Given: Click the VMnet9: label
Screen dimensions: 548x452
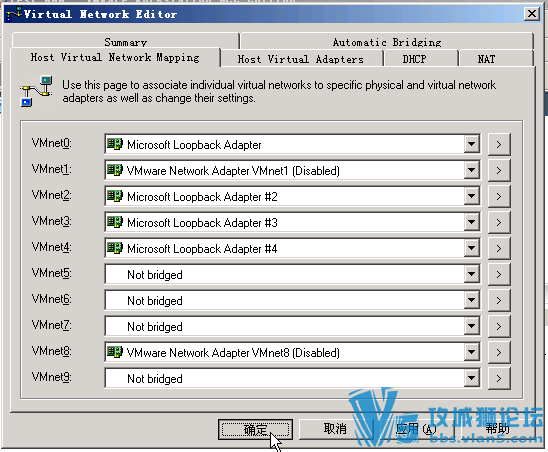Looking at the screenshot, I should pos(51,377).
